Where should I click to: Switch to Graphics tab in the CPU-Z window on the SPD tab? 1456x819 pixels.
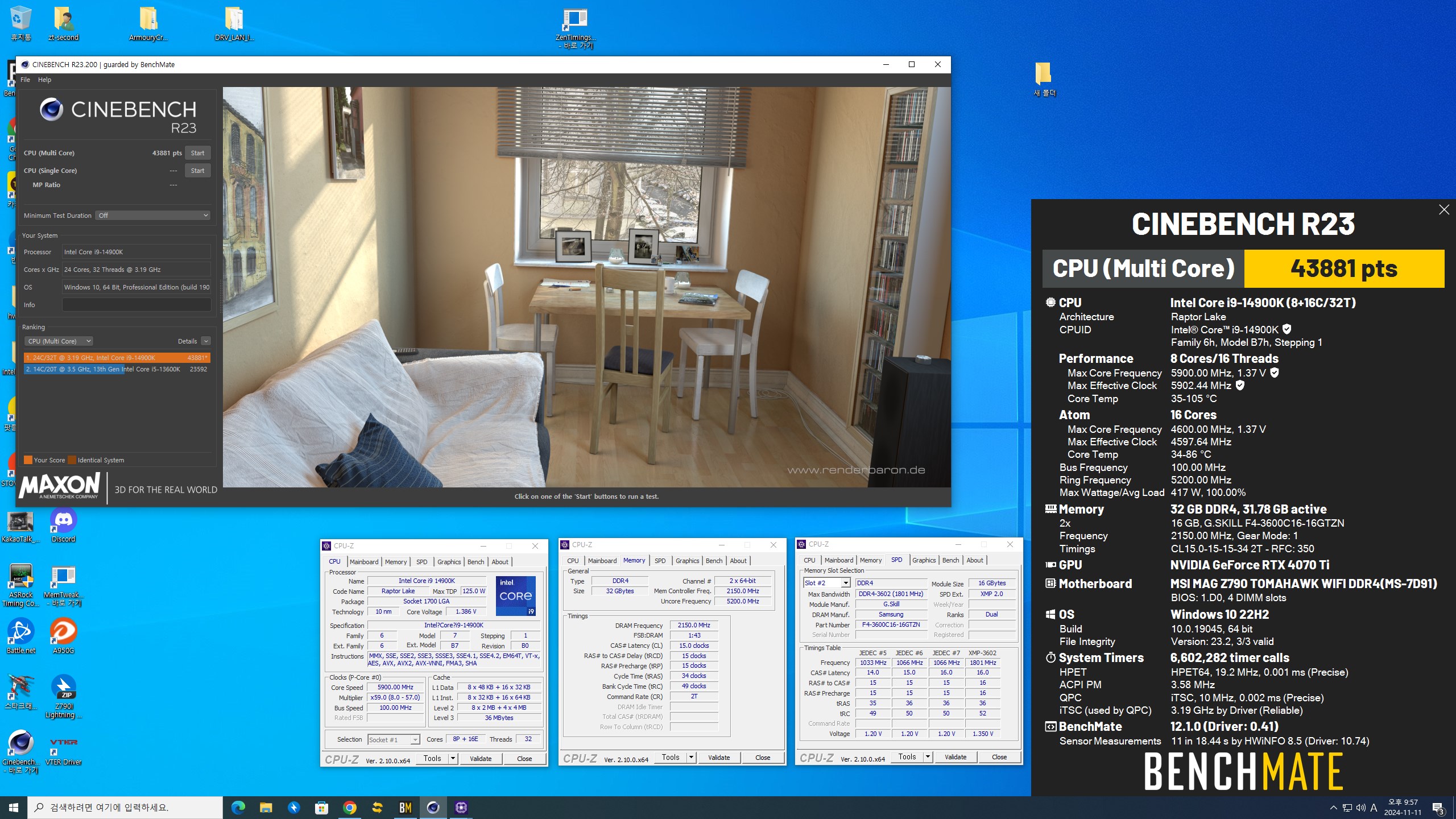pos(924,560)
